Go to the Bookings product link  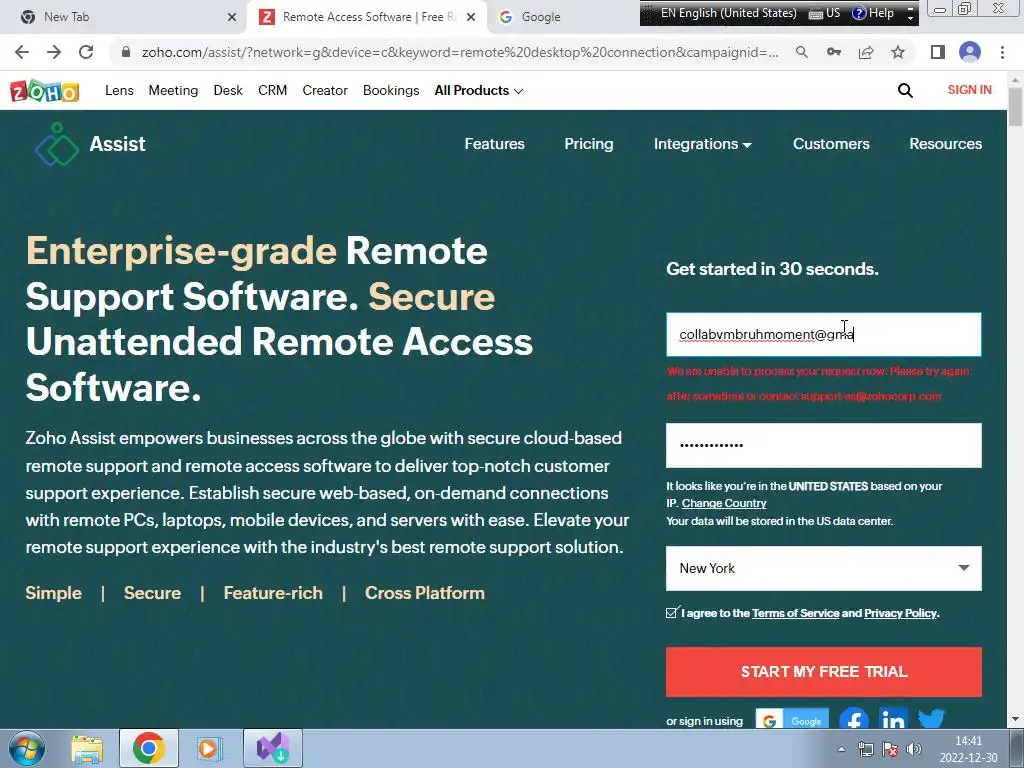coord(391,91)
